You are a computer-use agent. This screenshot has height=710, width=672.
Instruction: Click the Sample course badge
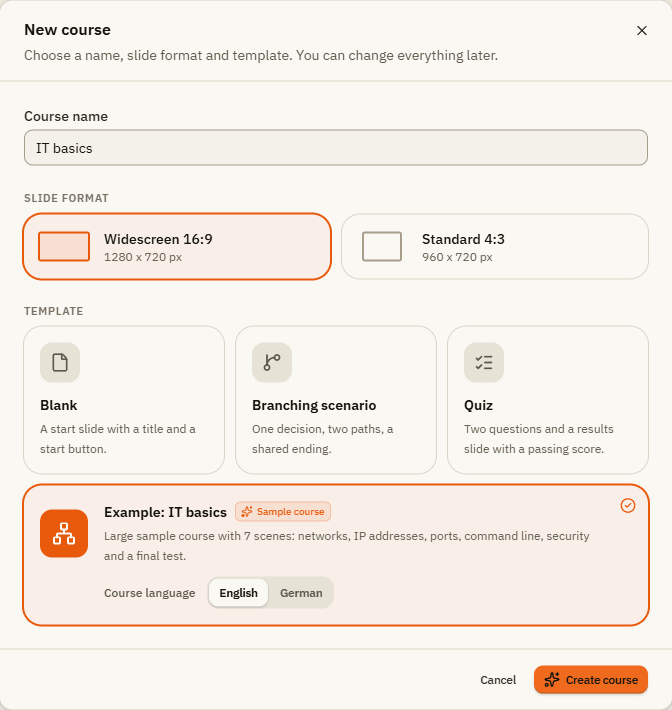pos(283,512)
